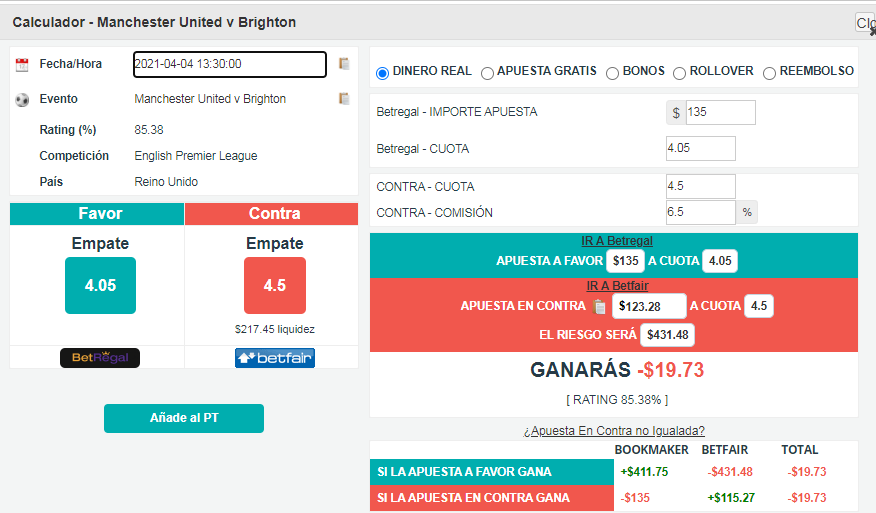Choose the BONOS radio option
The width and height of the screenshot is (876, 513).
[612, 73]
